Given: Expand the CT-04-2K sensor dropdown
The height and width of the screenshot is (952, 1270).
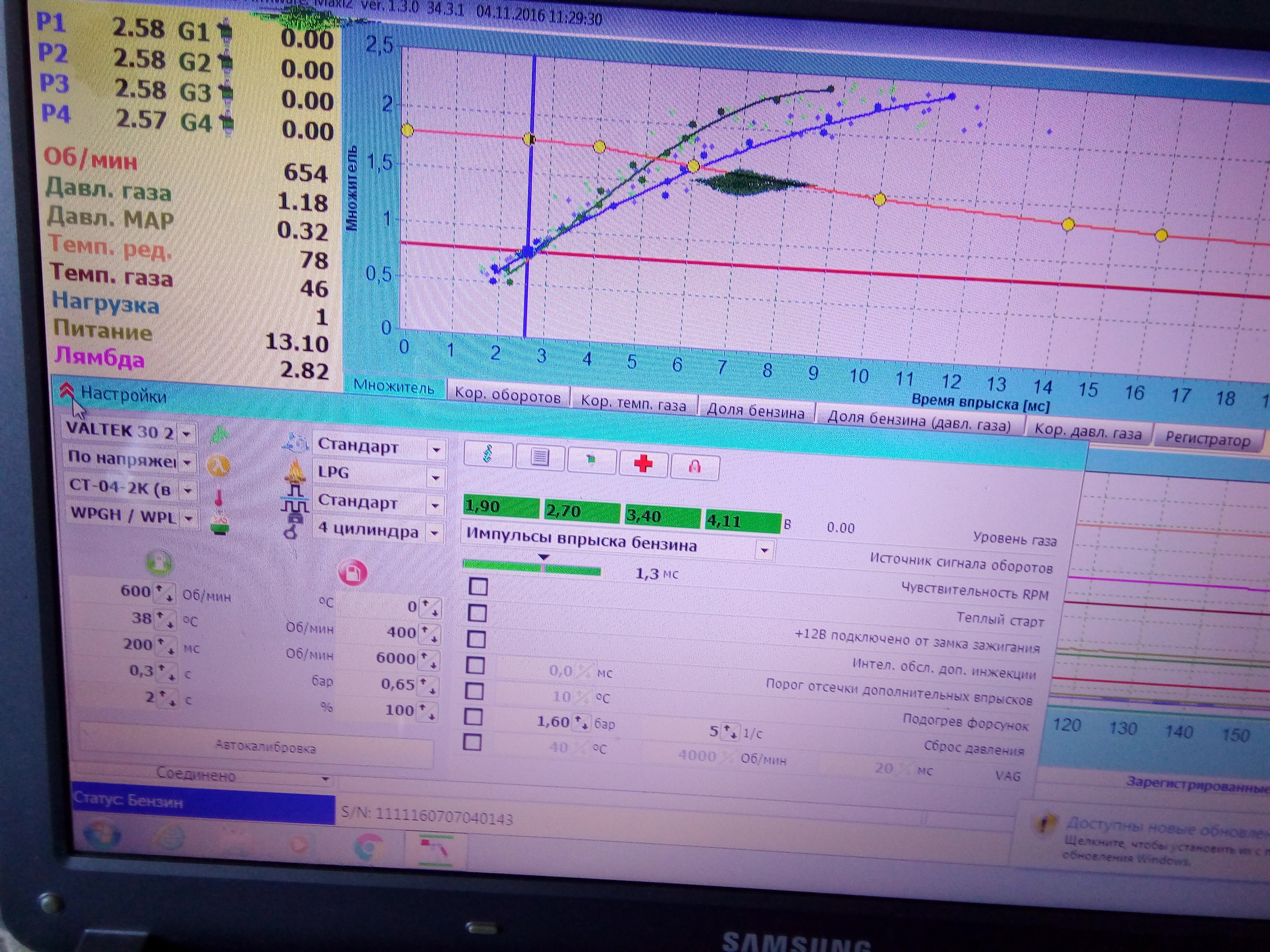Looking at the screenshot, I should (x=188, y=491).
